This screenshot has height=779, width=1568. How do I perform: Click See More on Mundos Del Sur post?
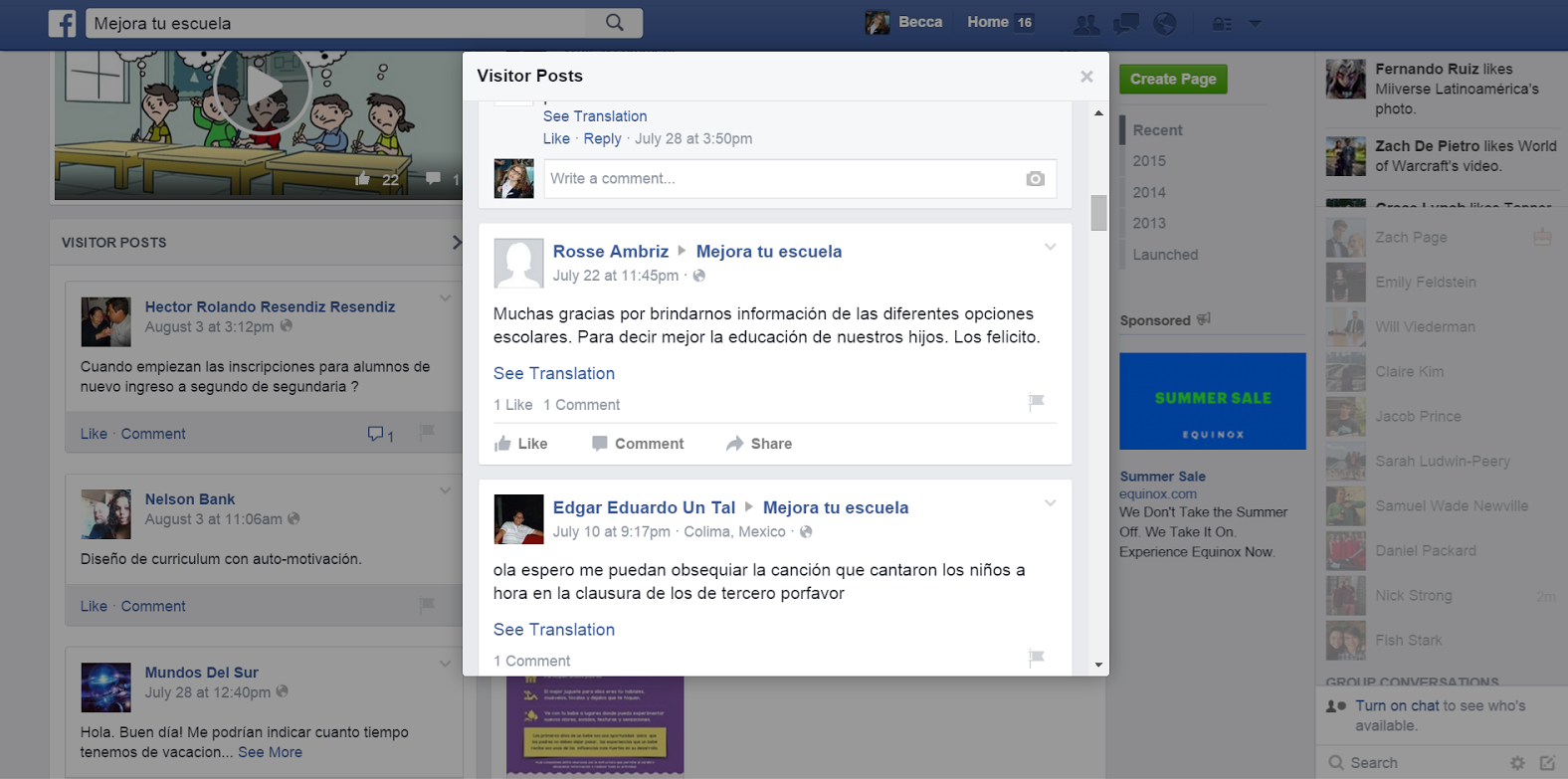pyautogui.click(x=270, y=752)
